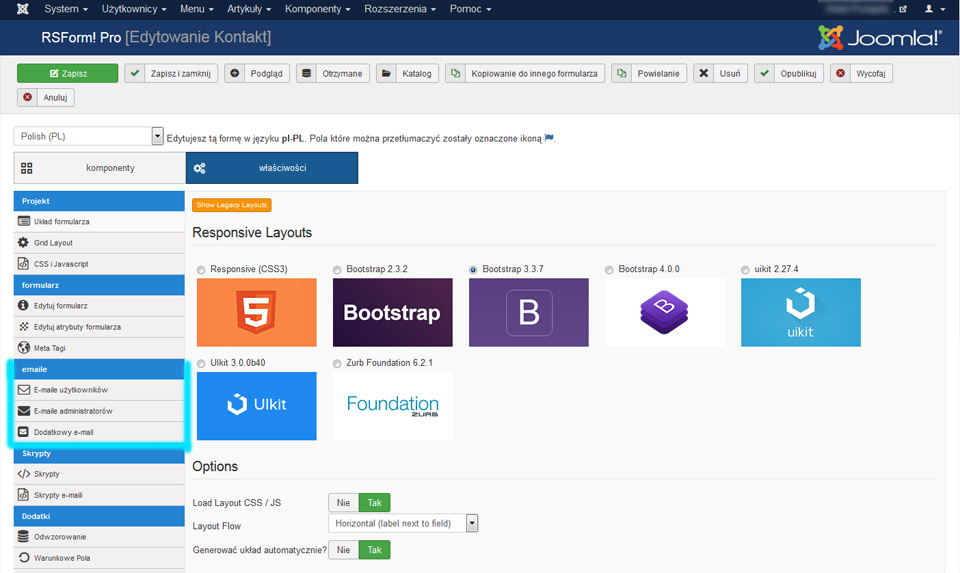This screenshot has height=573, width=960.
Task: Click the Podgląd preview button
Action: [x=257, y=73]
